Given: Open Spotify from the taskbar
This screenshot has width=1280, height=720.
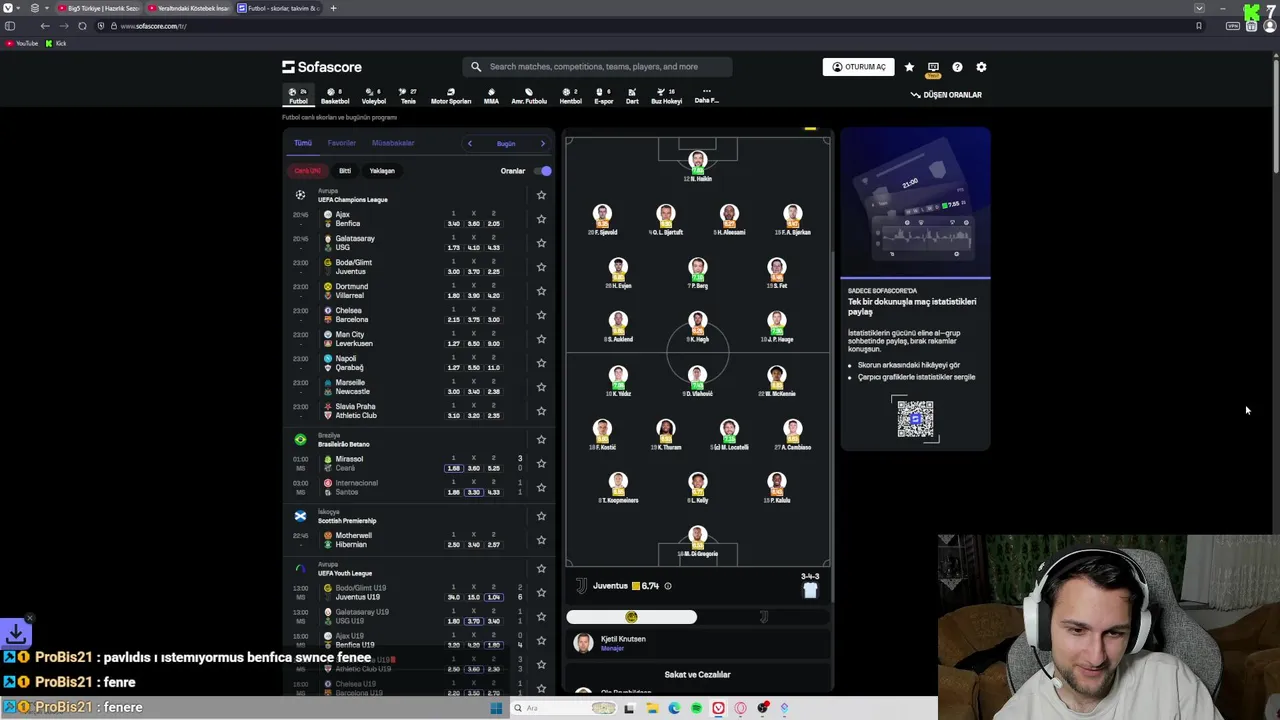Looking at the screenshot, I should click(696, 708).
